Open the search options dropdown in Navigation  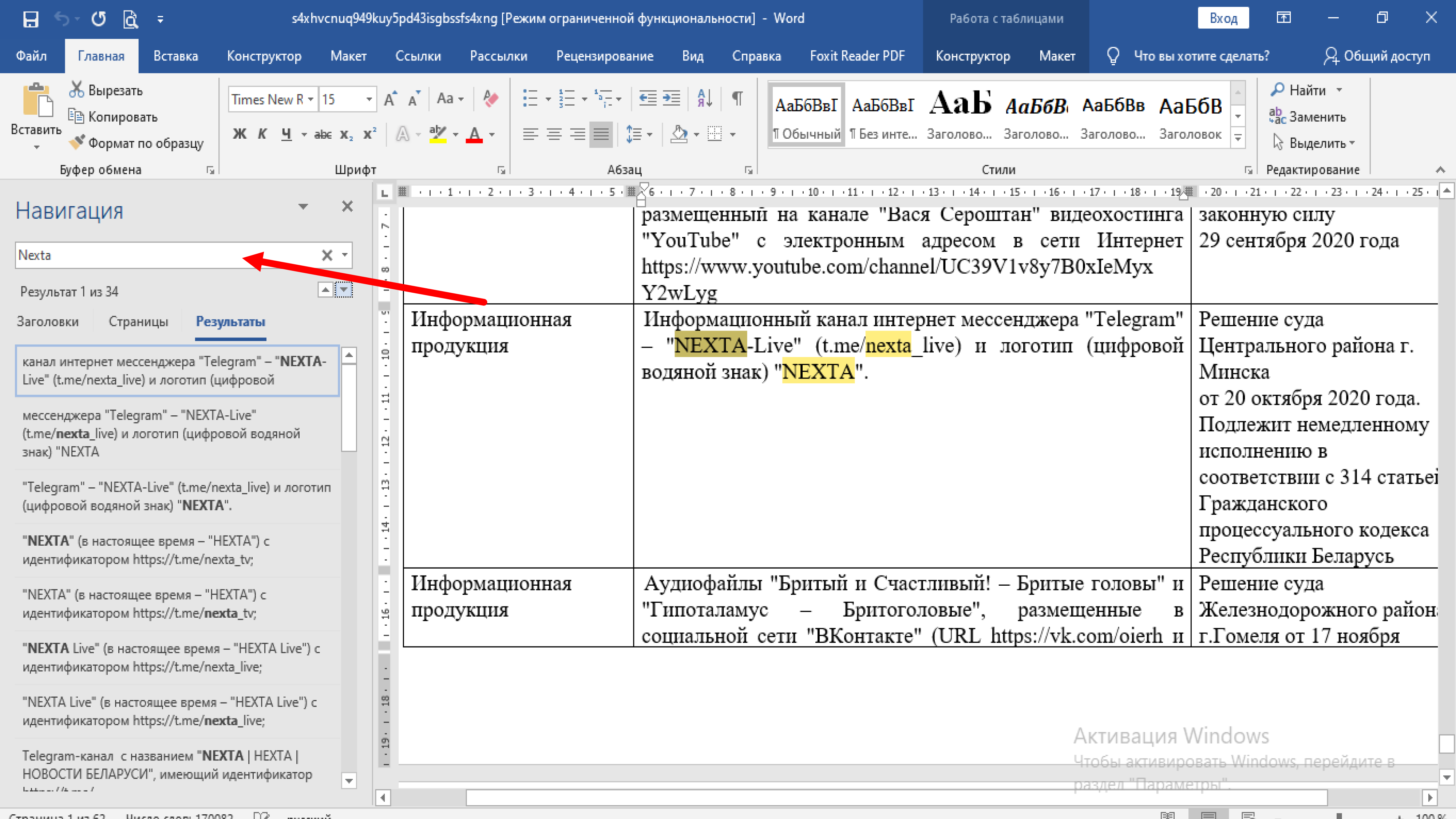[345, 255]
